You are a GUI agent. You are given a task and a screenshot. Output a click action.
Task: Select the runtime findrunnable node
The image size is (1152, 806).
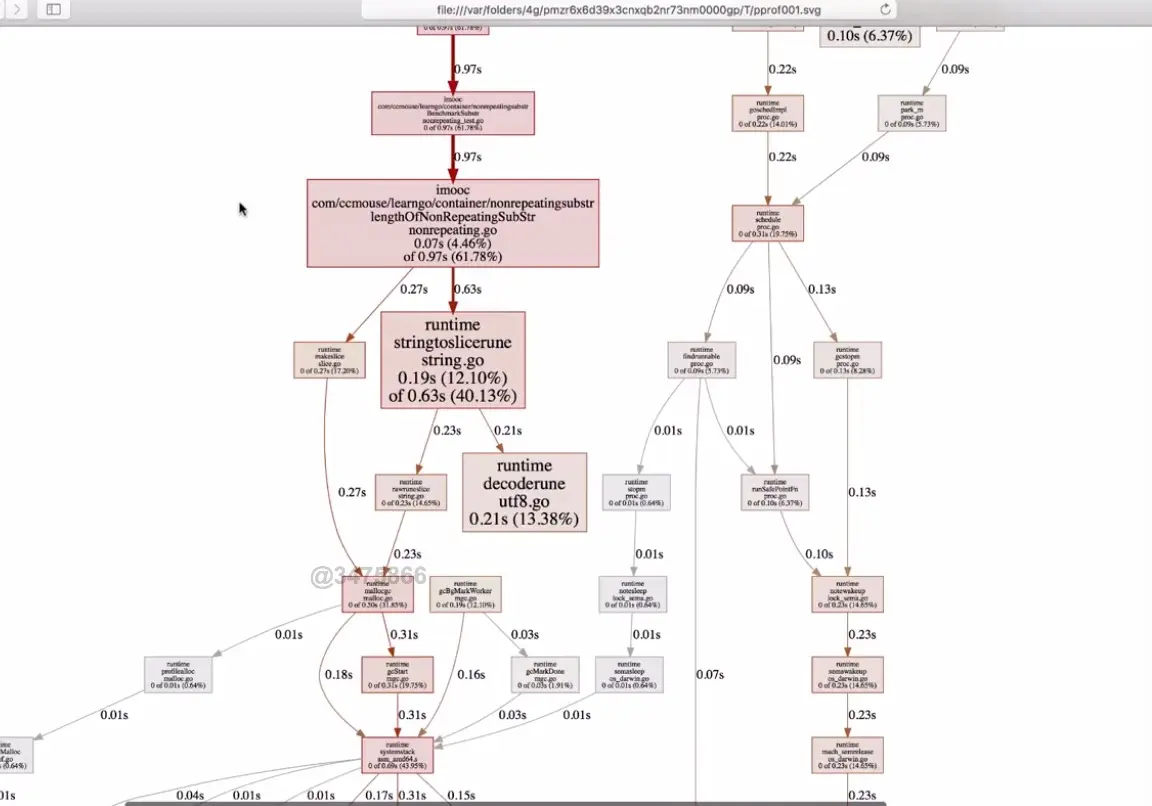click(x=702, y=360)
